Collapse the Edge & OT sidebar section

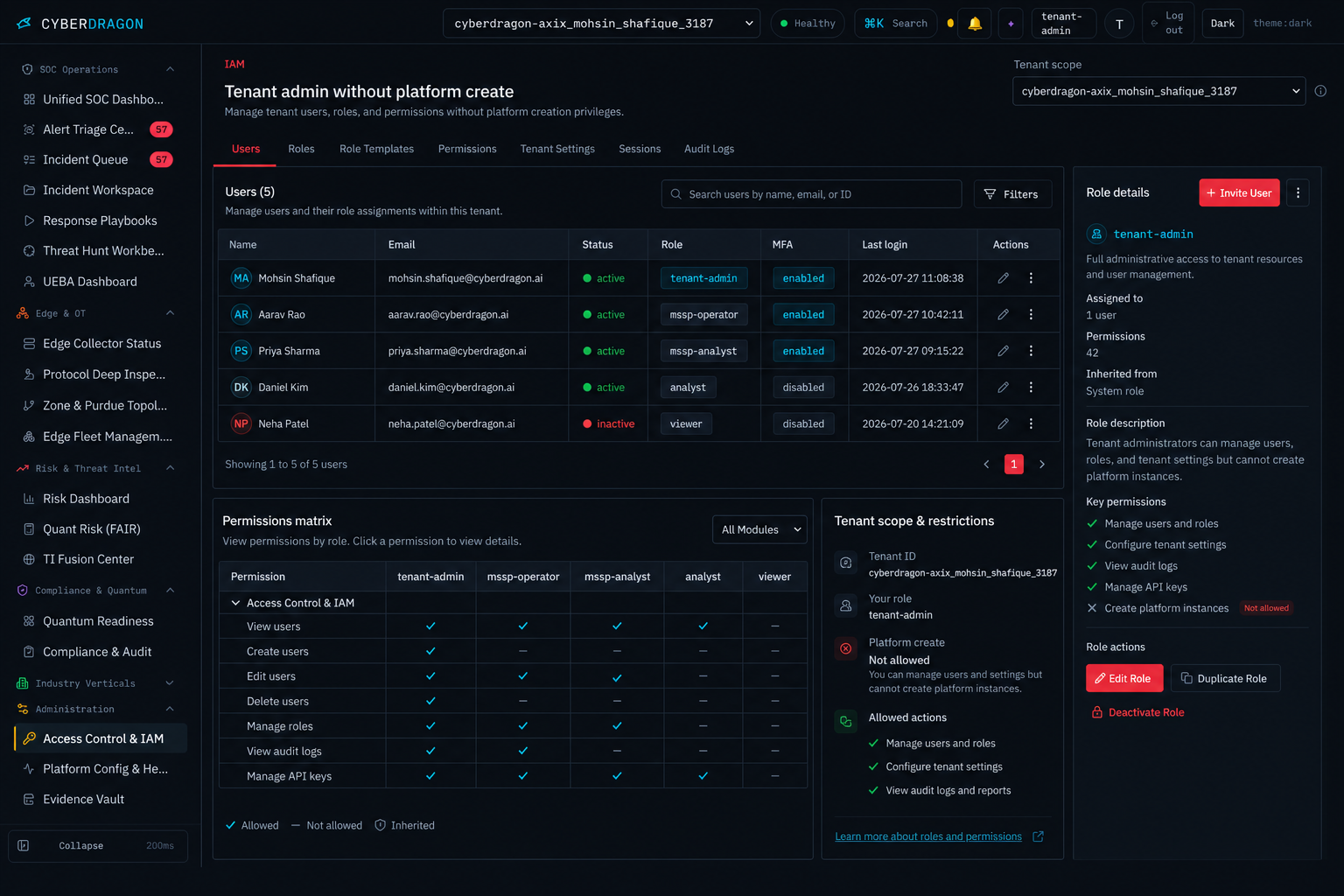[170, 313]
